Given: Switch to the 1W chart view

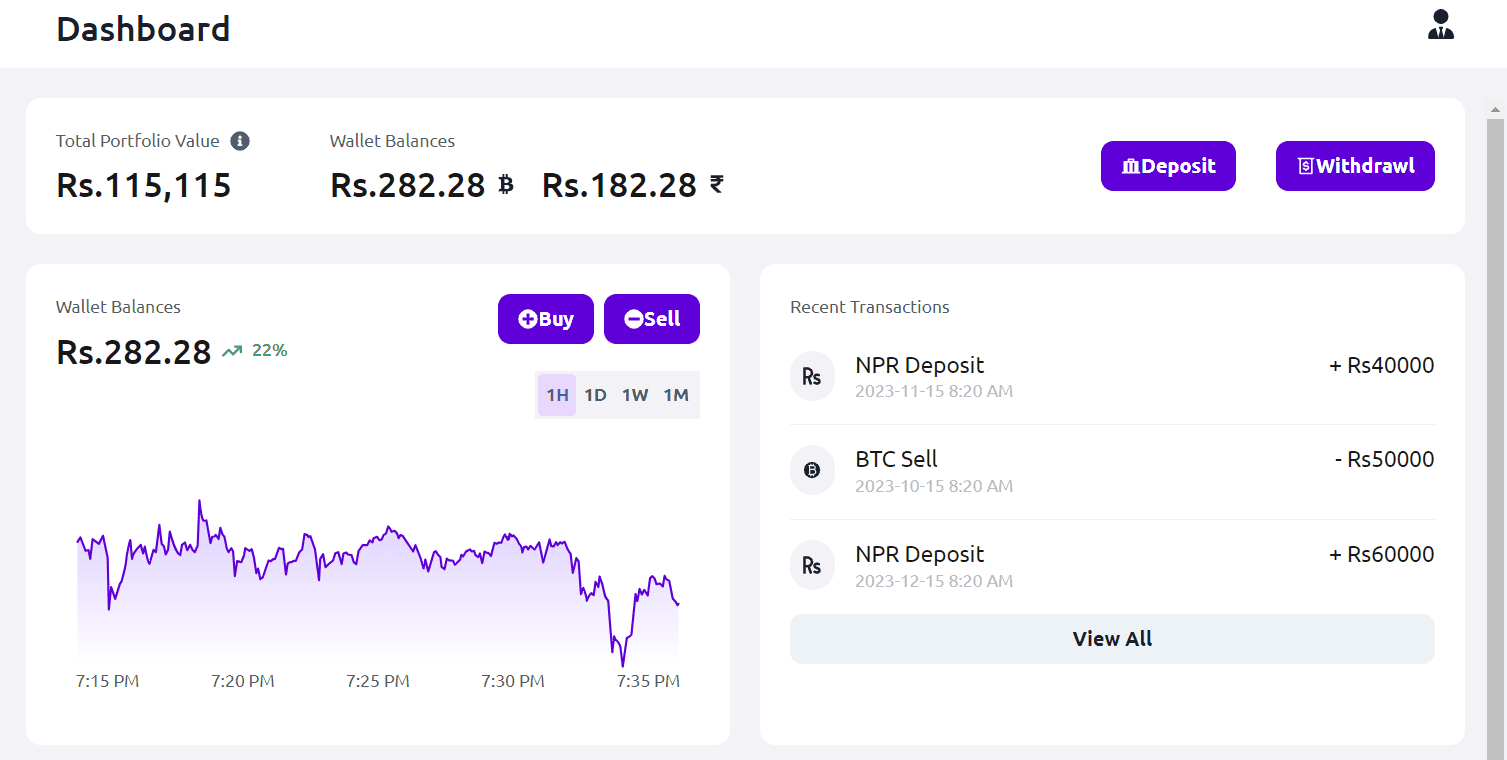Looking at the screenshot, I should tap(635, 394).
